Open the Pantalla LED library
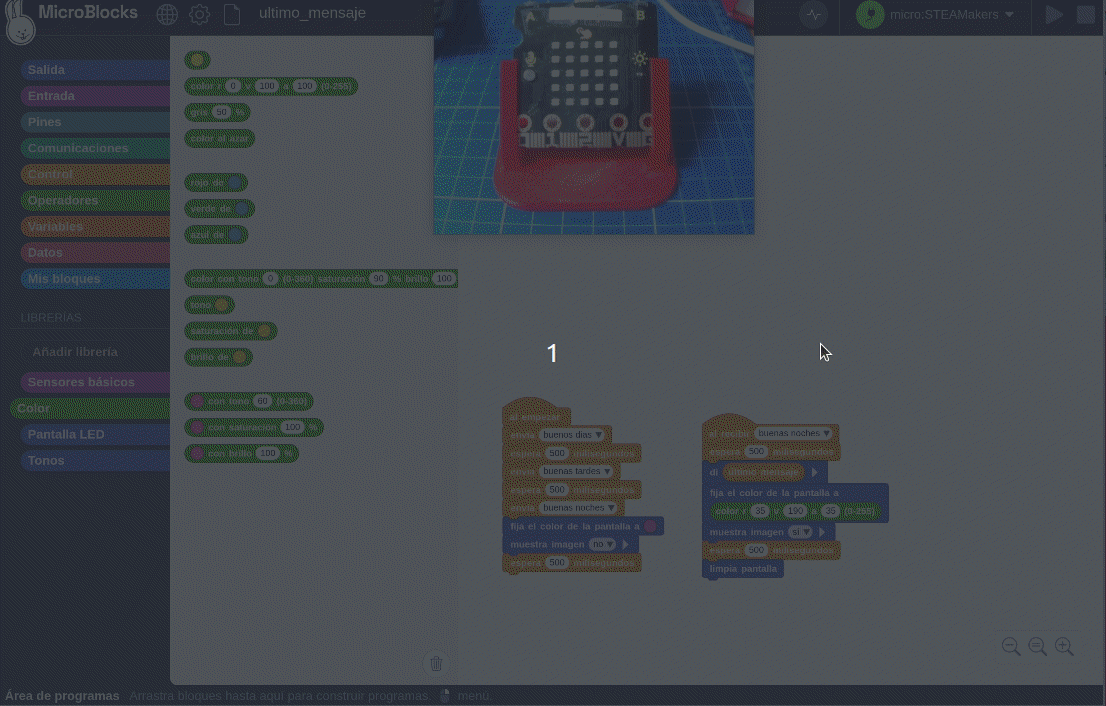This screenshot has height=706, width=1106. click(95, 434)
